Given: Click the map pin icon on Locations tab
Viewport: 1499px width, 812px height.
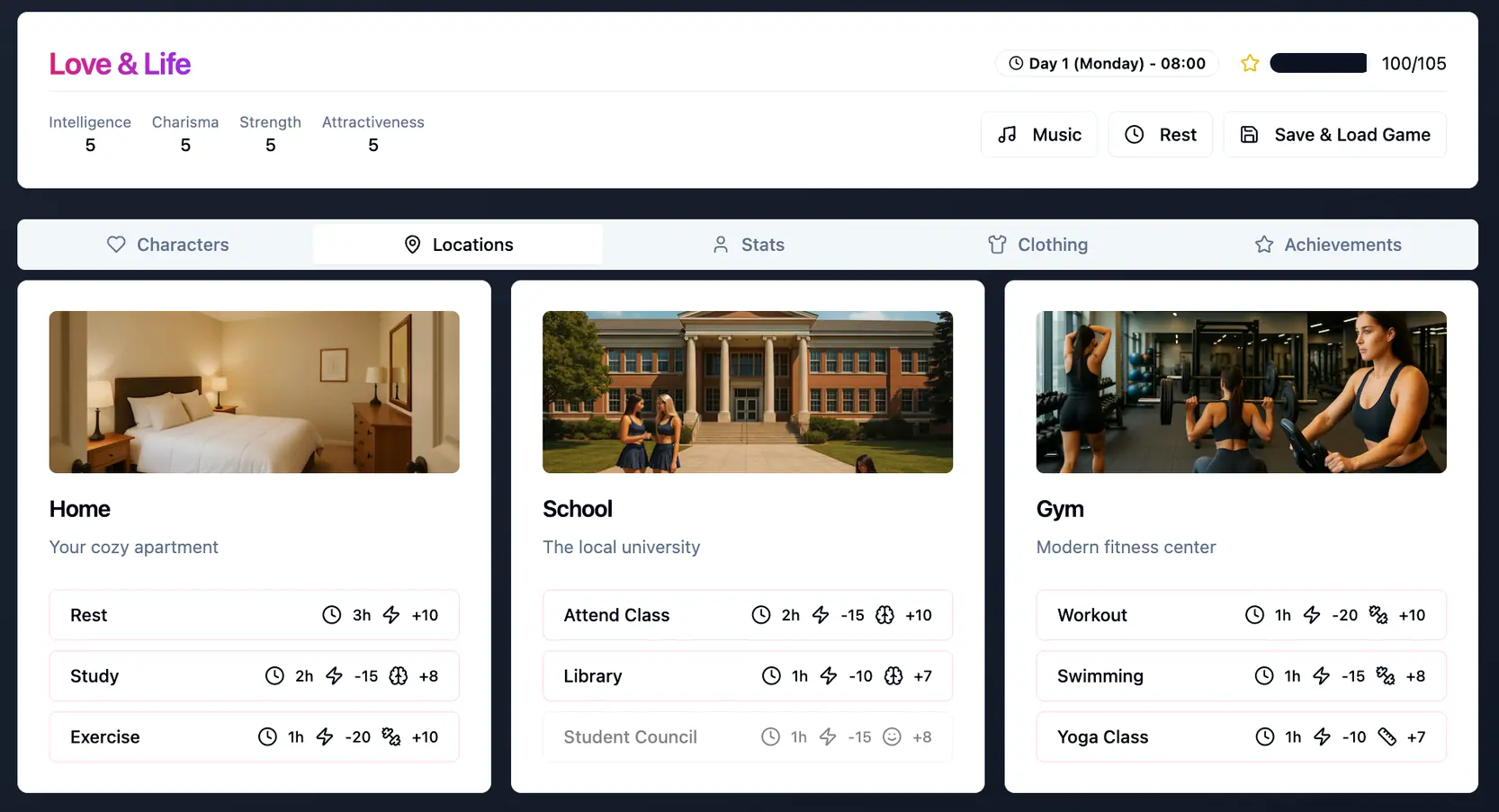Looking at the screenshot, I should (x=412, y=245).
